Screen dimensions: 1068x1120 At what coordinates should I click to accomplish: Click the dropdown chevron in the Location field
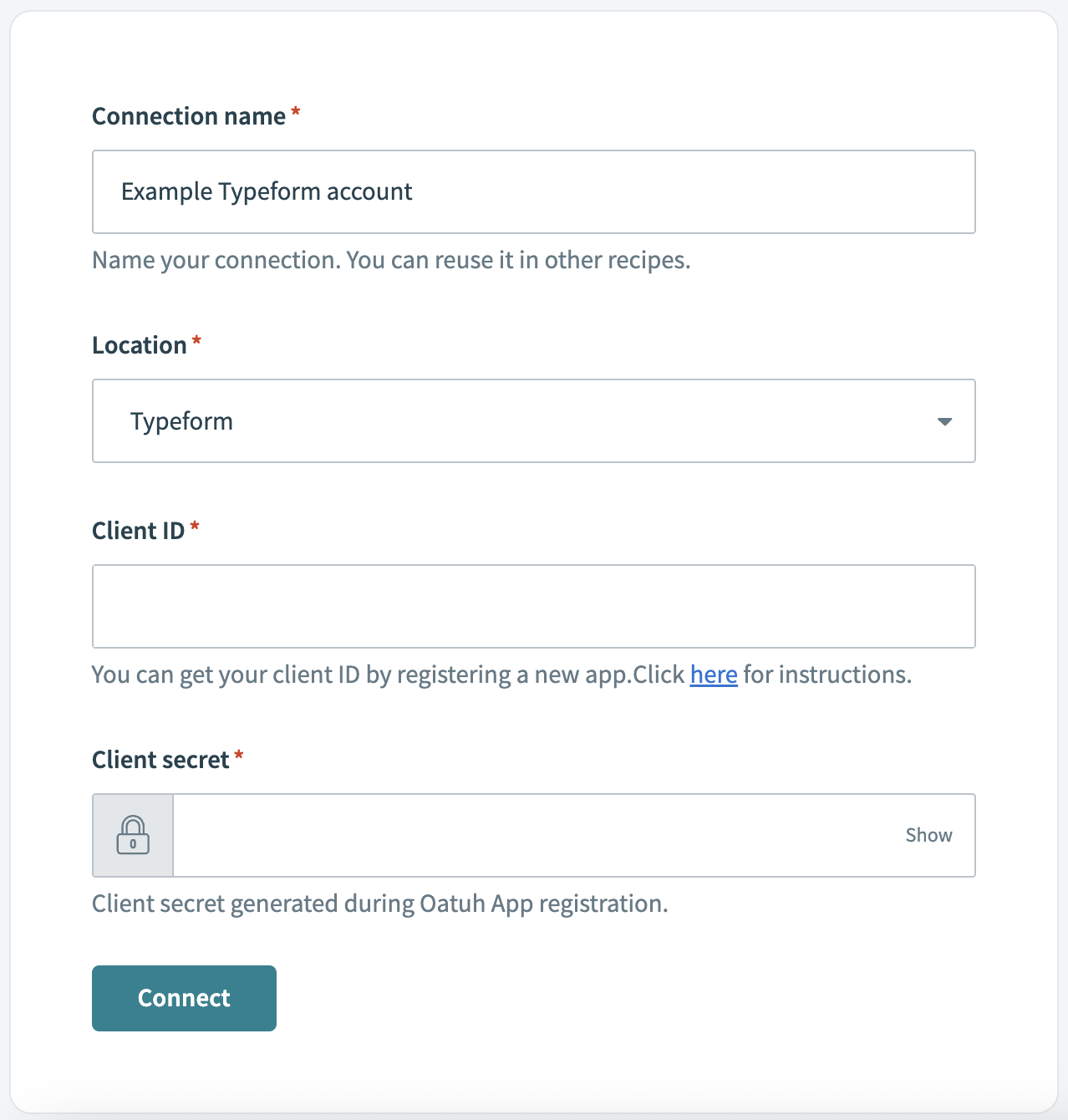pyautogui.click(x=944, y=422)
